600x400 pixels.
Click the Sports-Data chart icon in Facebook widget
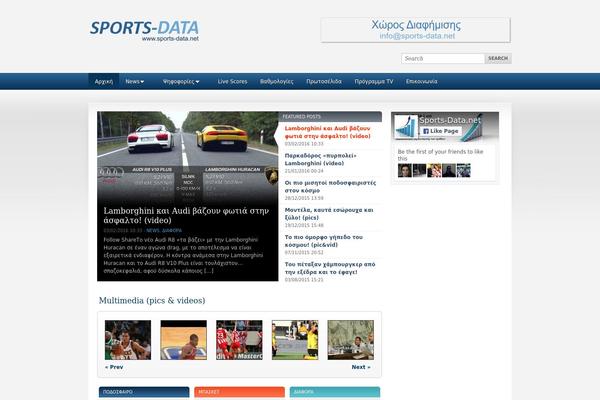pos(406,126)
